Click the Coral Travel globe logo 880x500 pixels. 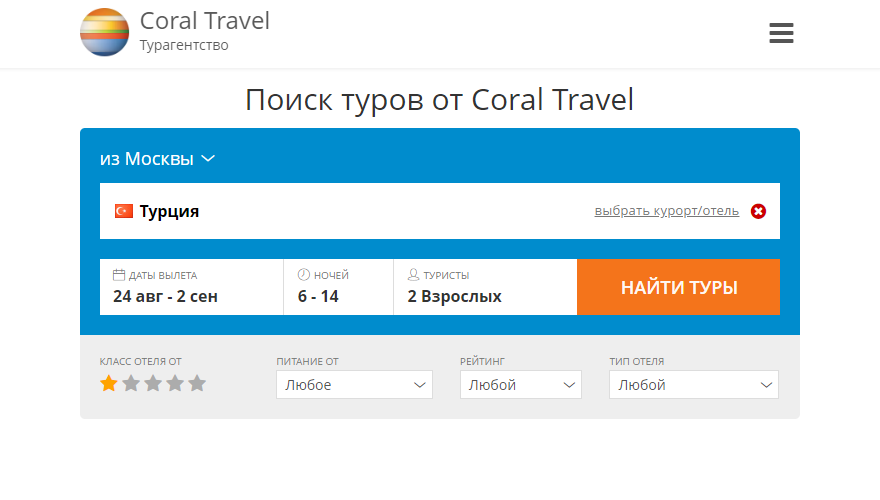(x=104, y=32)
